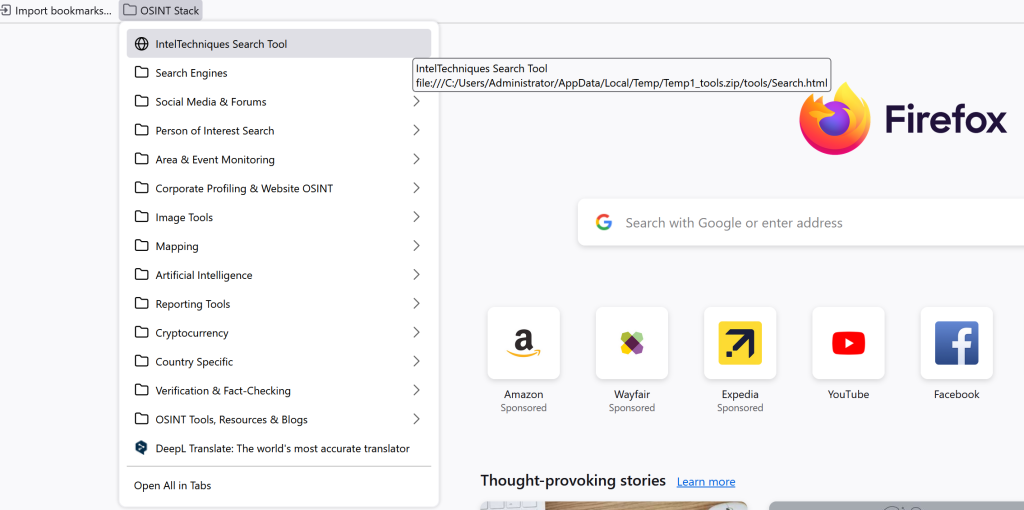Open the Image Tools bookmark folder
This screenshot has height=510, width=1024.
[279, 217]
